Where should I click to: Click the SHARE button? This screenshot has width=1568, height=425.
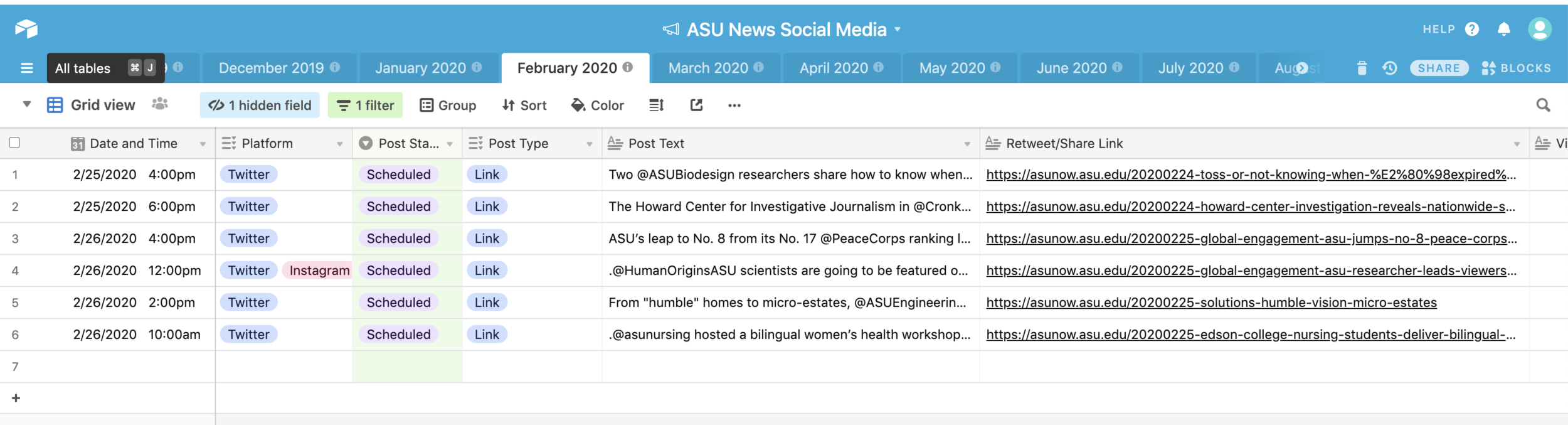point(1439,68)
